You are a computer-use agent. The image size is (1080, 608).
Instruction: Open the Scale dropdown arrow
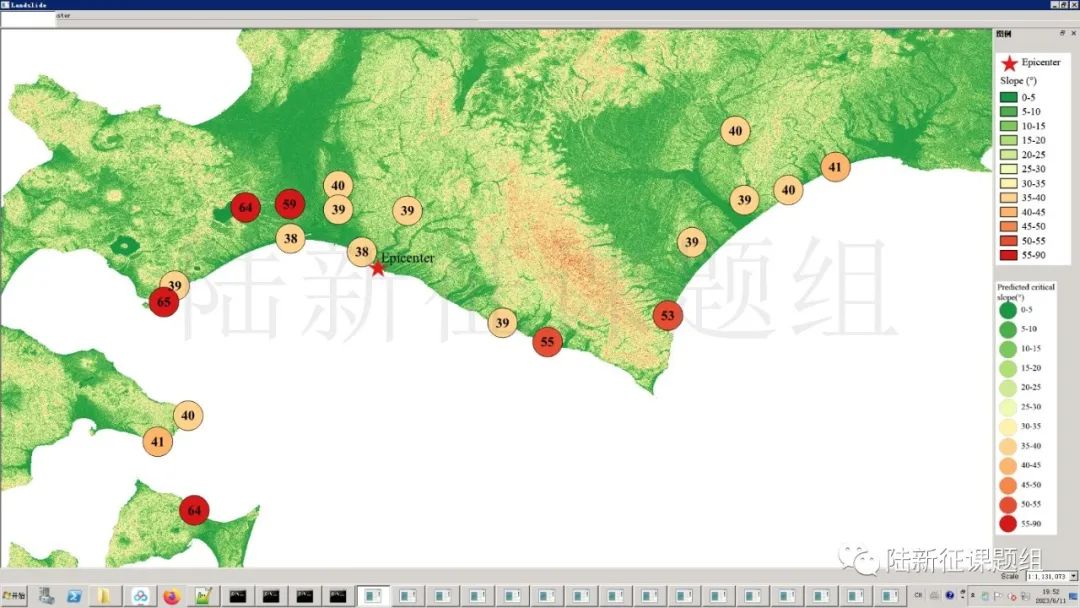[x=1073, y=576]
